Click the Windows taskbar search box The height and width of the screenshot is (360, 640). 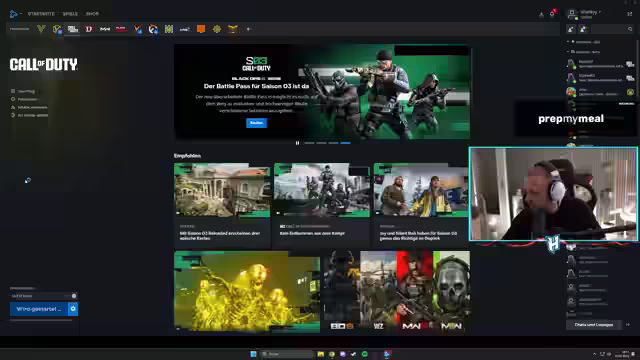[x=287, y=354]
